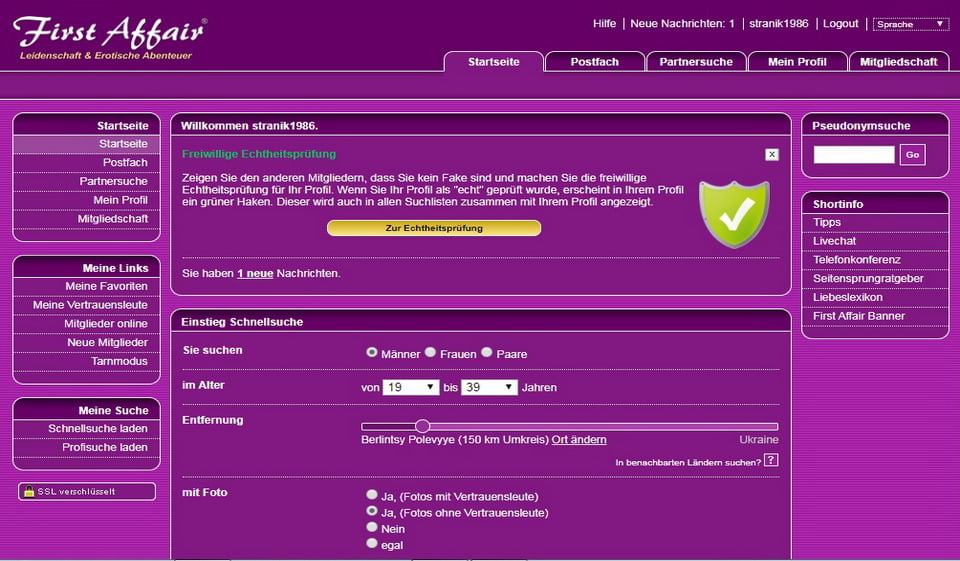Screen dimensions: 960x561
Task: Expand the Sprache language dropdown
Action: tap(910, 24)
